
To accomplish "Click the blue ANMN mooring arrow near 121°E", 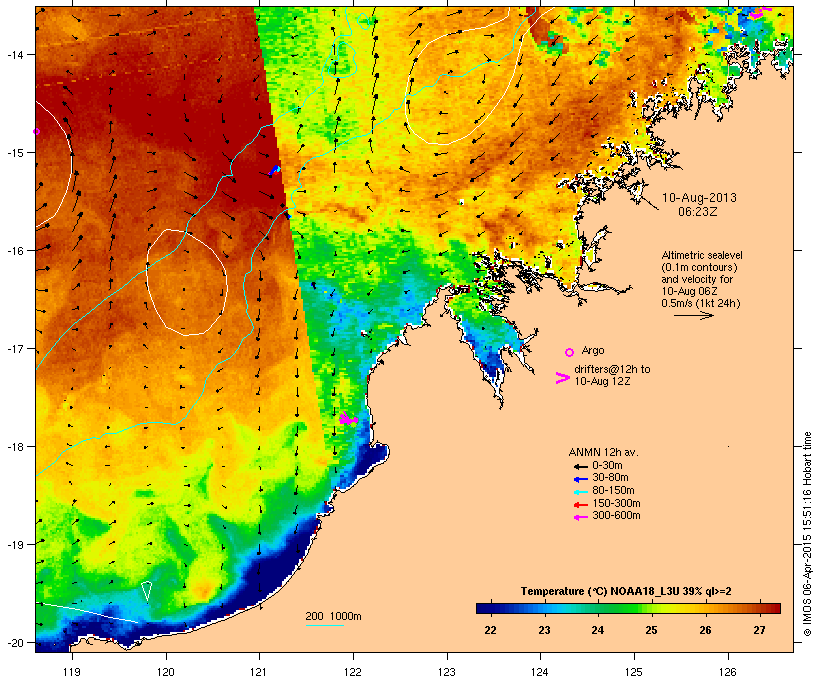I will coord(275,170).
